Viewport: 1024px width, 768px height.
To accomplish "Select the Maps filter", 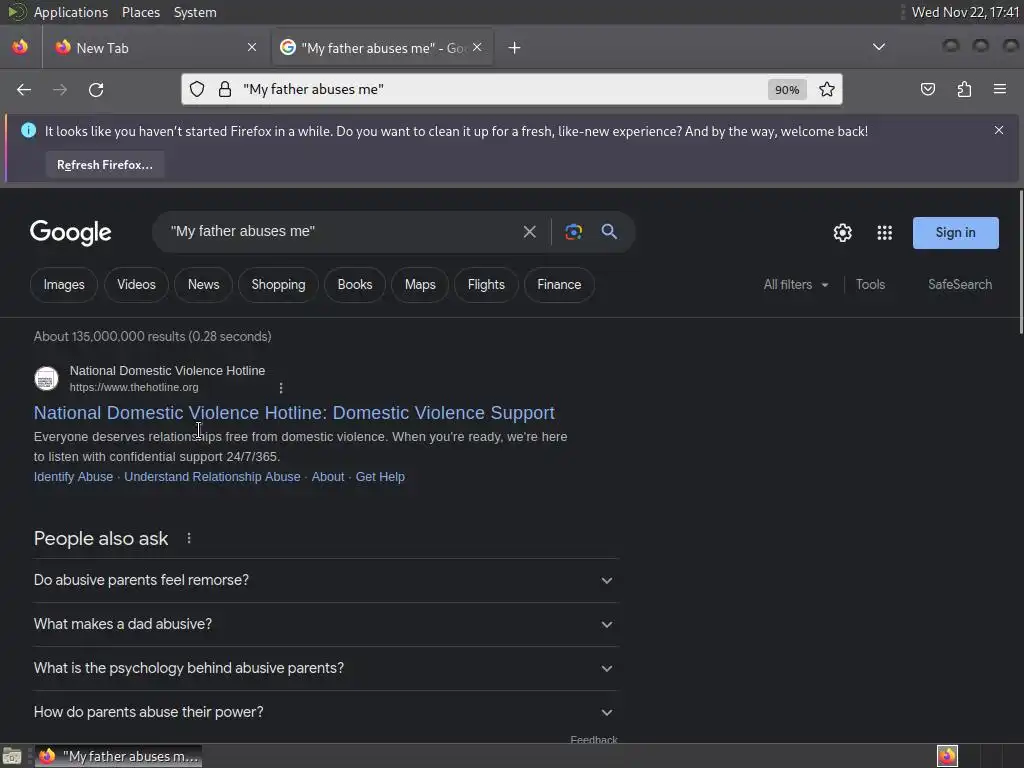I will 420,285.
